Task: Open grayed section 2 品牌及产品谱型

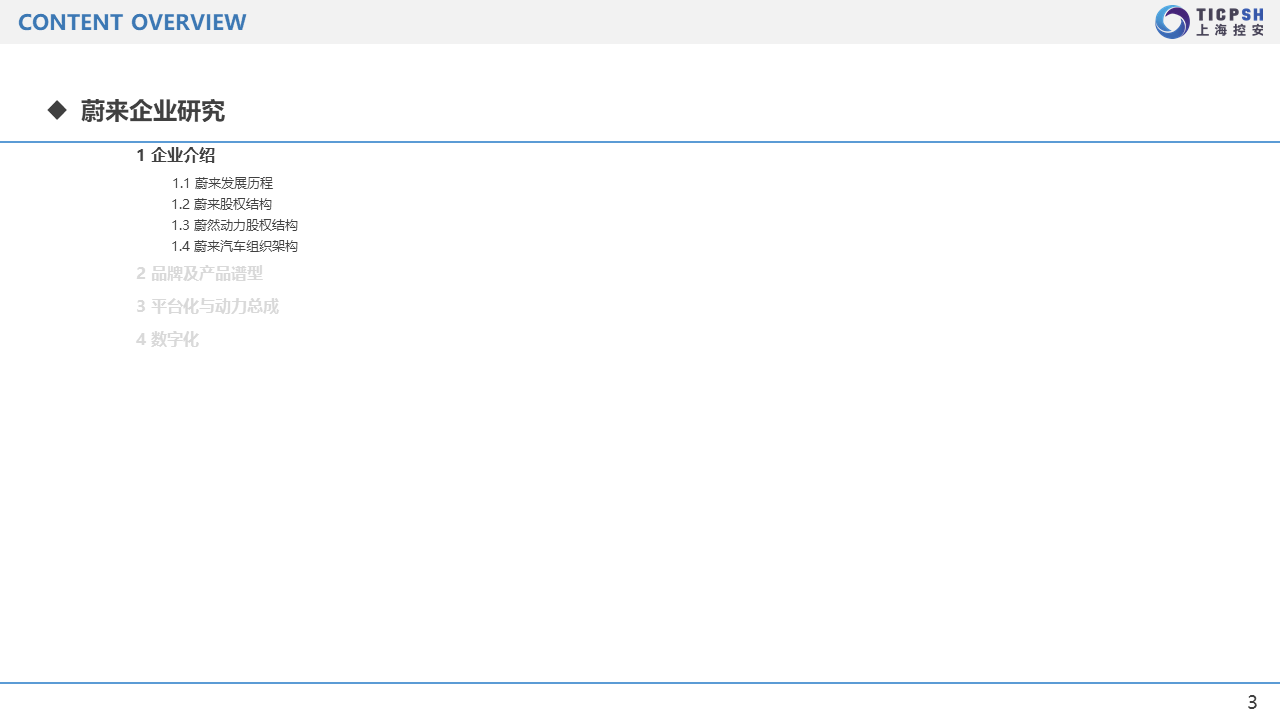Action: [x=200, y=273]
